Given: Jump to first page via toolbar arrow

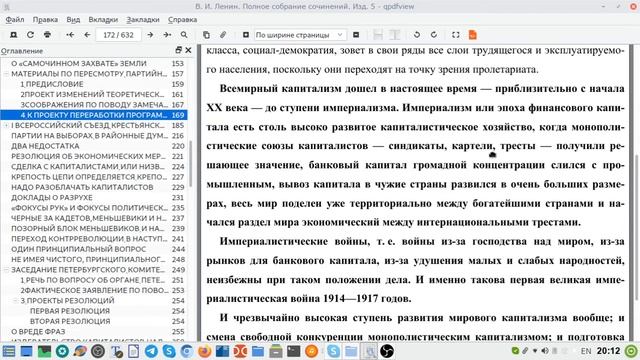Looking at the screenshot, I should (70, 35).
